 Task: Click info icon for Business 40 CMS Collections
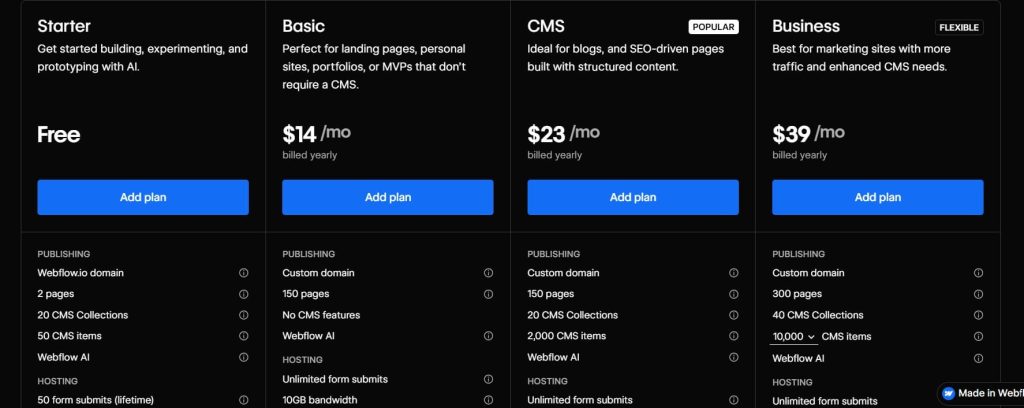(x=978, y=315)
